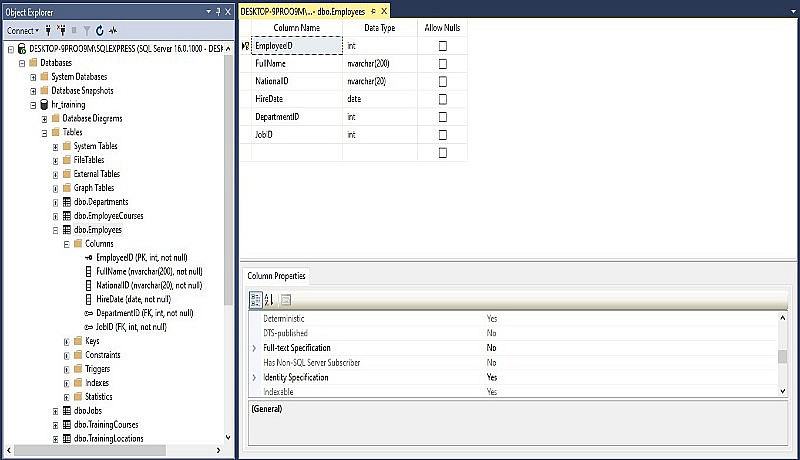Select the Column Properties tab
The image size is (800, 460).
[x=276, y=276]
